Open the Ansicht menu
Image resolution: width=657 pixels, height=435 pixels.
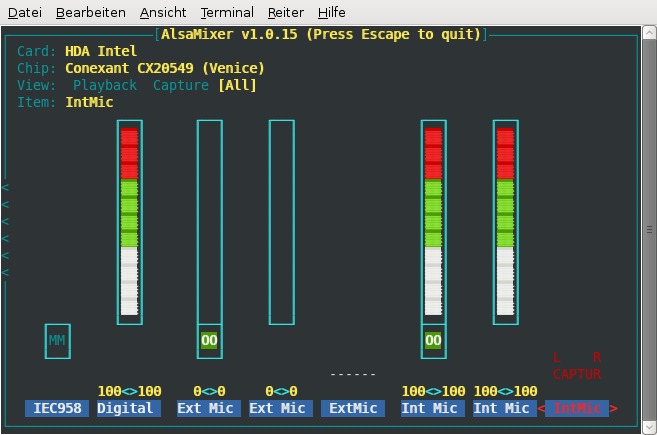pos(163,13)
